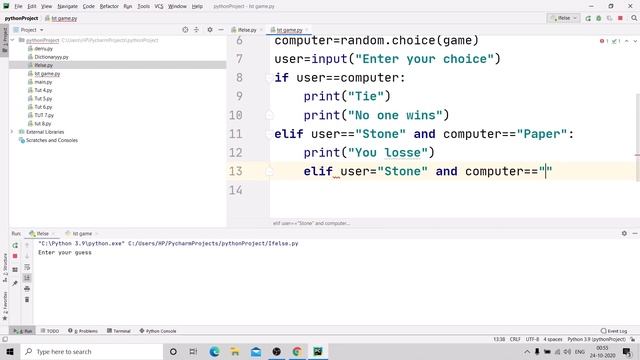640x360 pixels.
Task: Click the locate file target icon in Project panel
Action: tap(185, 30)
